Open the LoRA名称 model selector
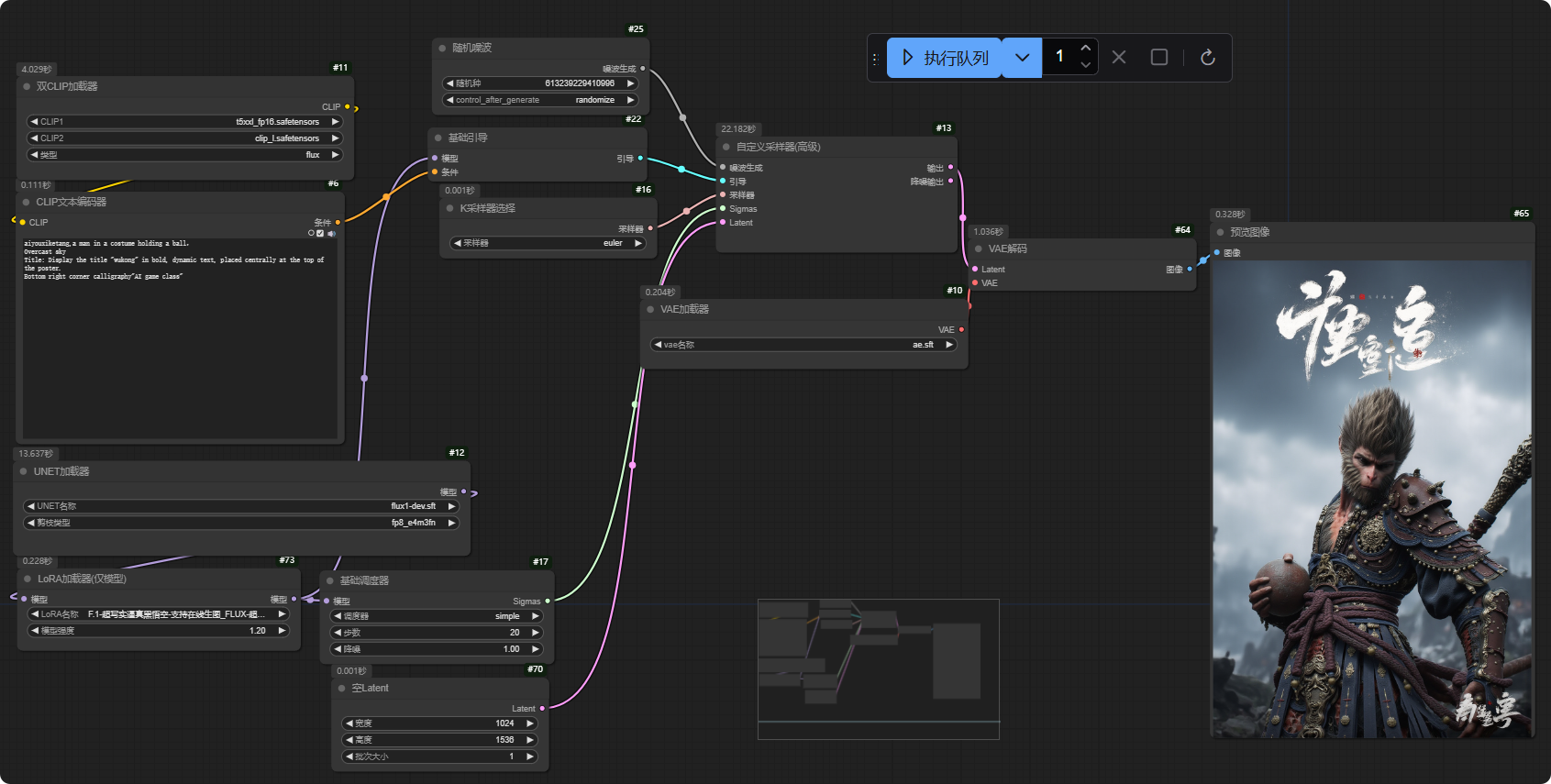The width and height of the screenshot is (1551, 784). point(159,614)
